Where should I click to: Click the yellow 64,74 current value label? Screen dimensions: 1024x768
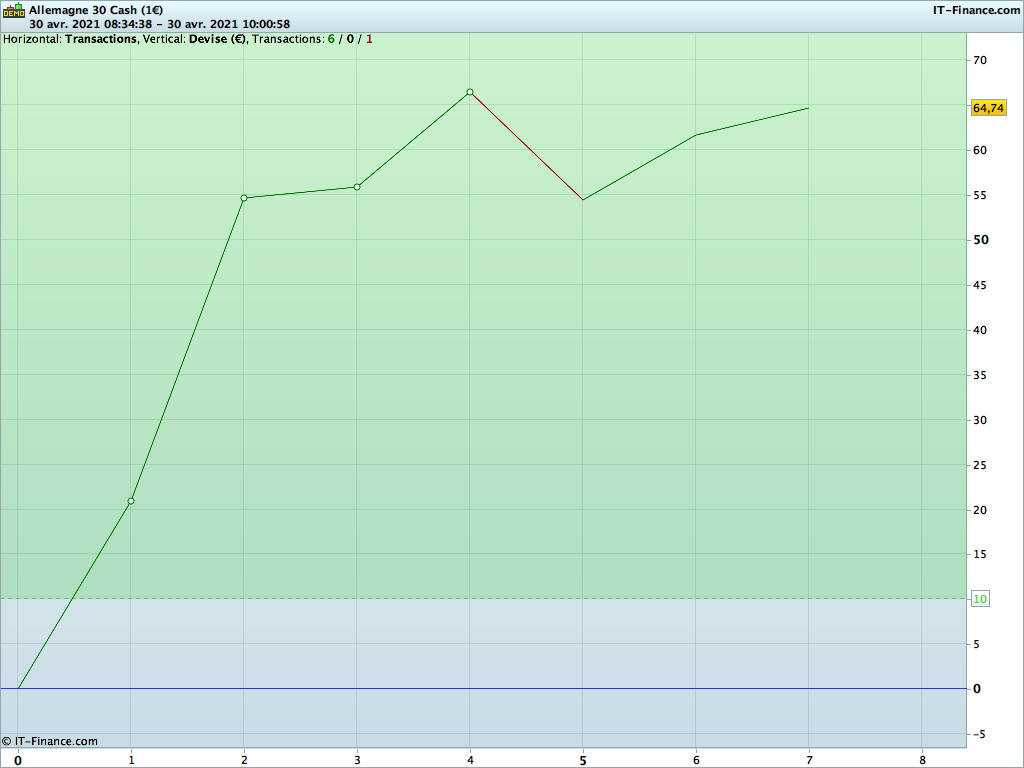pos(988,108)
